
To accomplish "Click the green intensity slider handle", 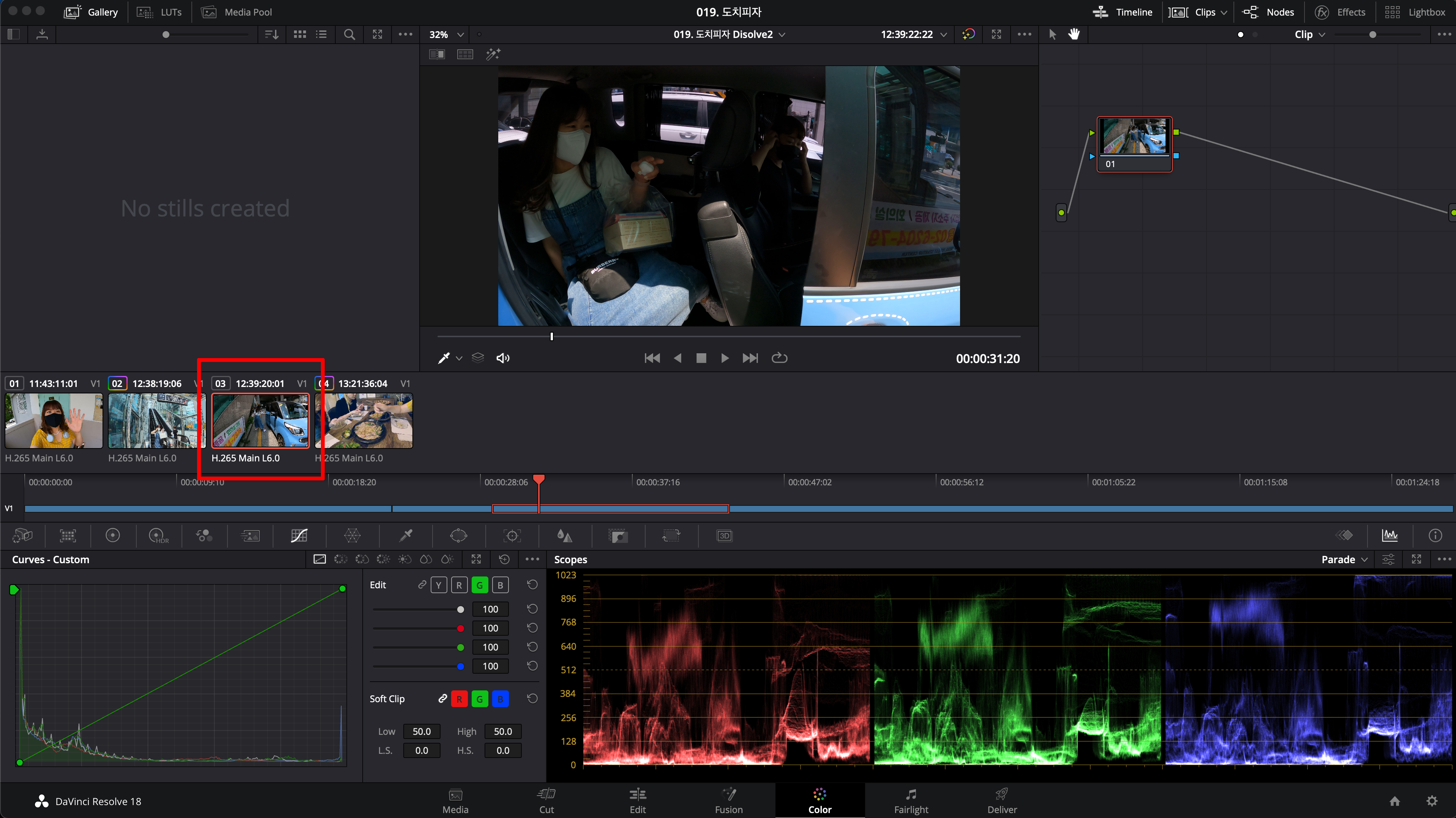I will (x=461, y=647).
